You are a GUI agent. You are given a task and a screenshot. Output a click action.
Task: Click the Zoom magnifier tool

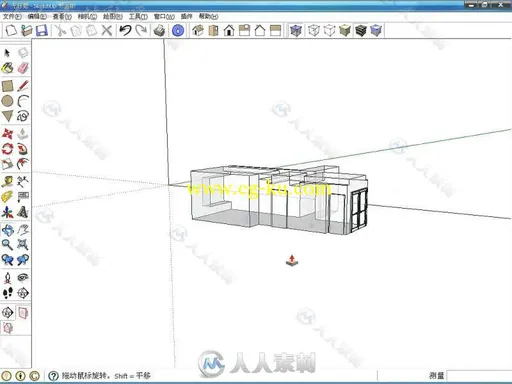coord(7,245)
